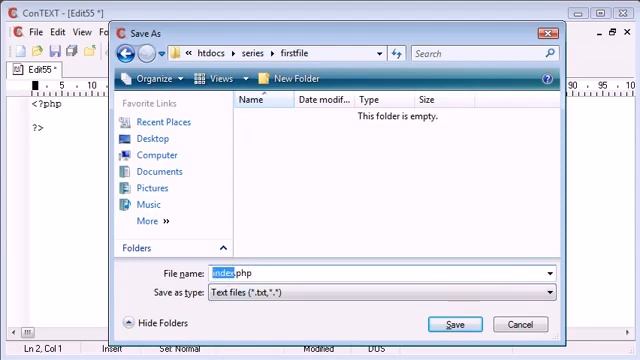Click the Desktop icon in Favorite Links

pos(125,139)
